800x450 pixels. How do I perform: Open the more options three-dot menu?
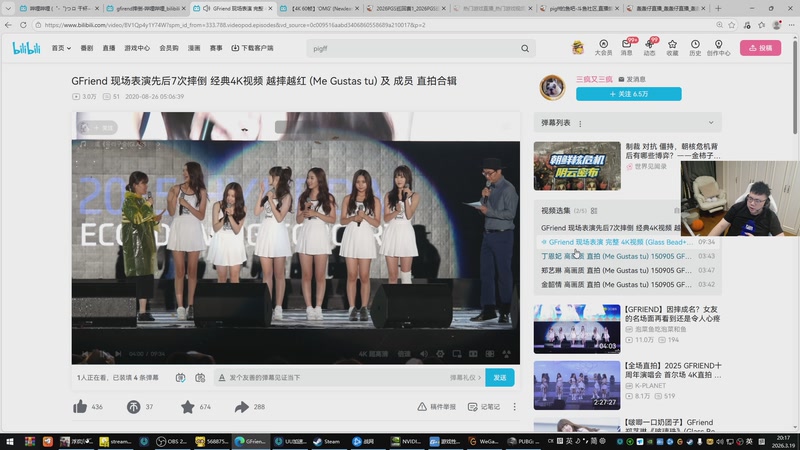pyautogui.click(x=514, y=407)
